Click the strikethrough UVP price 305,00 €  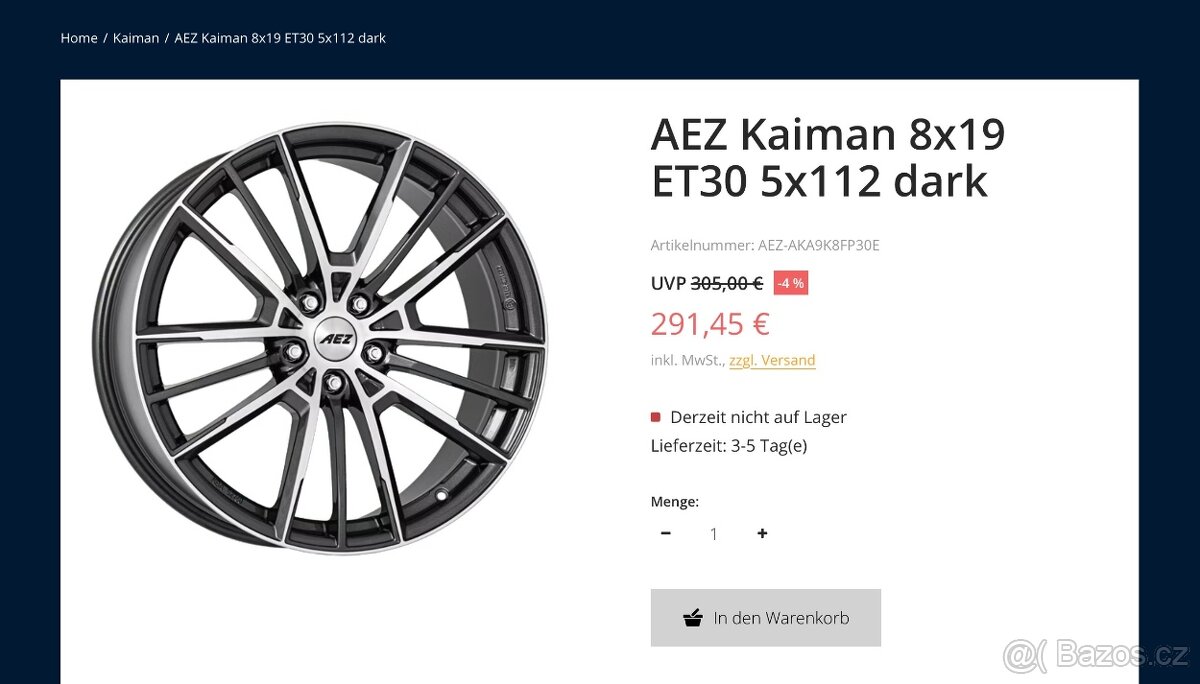[x=725, y=283]
